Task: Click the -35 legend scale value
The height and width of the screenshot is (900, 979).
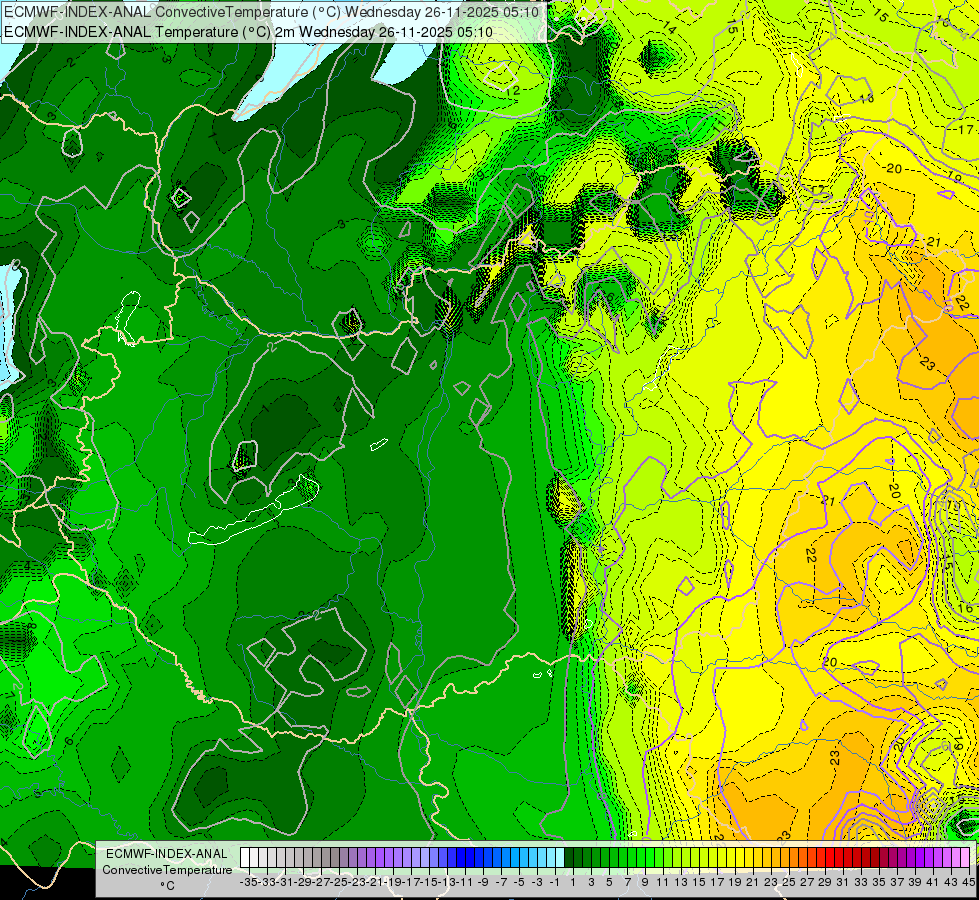Action: (248, 883)
